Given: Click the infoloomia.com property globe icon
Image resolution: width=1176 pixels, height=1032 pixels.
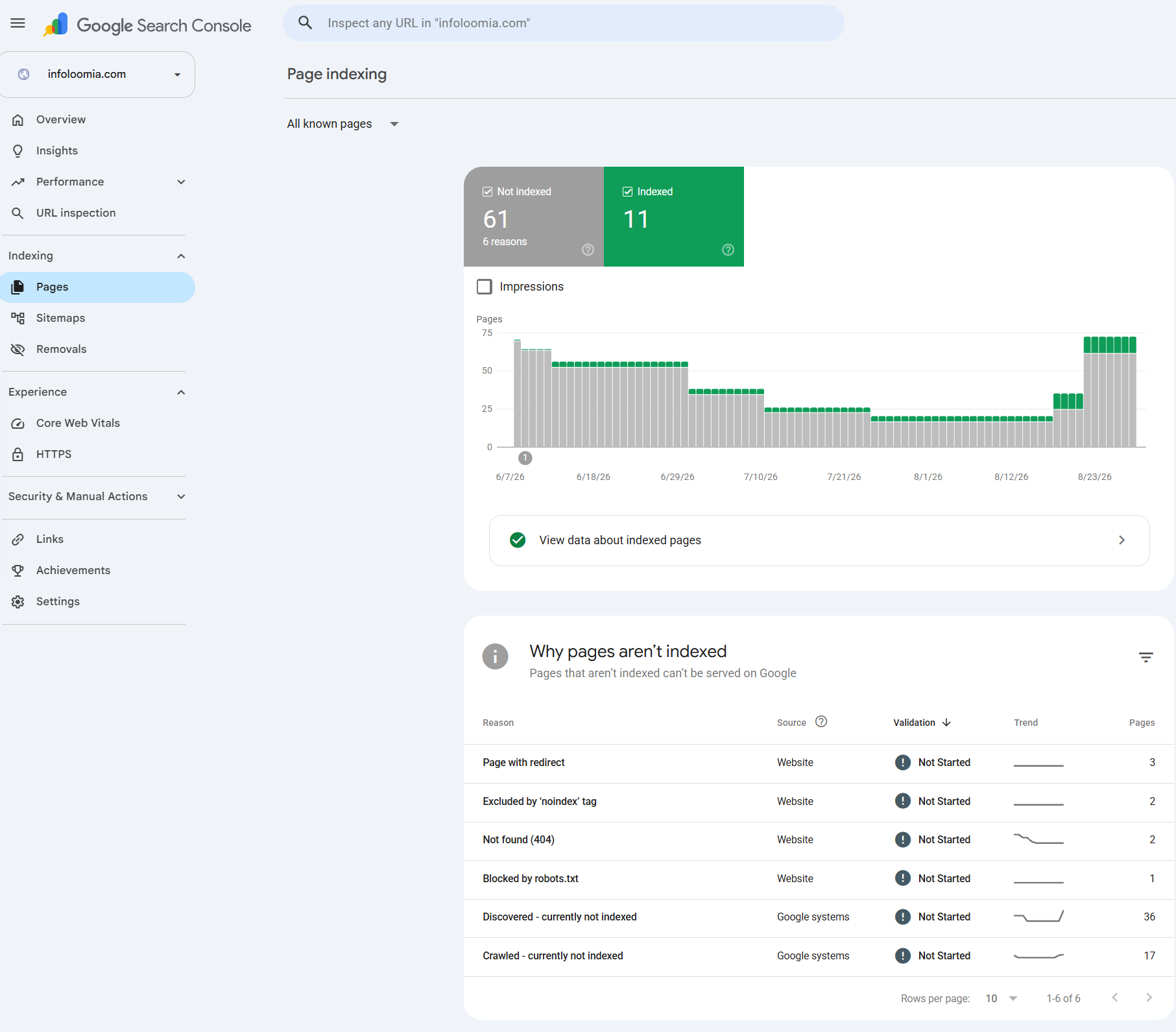Looking at the screenshot, I should pyautogui.click(x=24, y=74).
